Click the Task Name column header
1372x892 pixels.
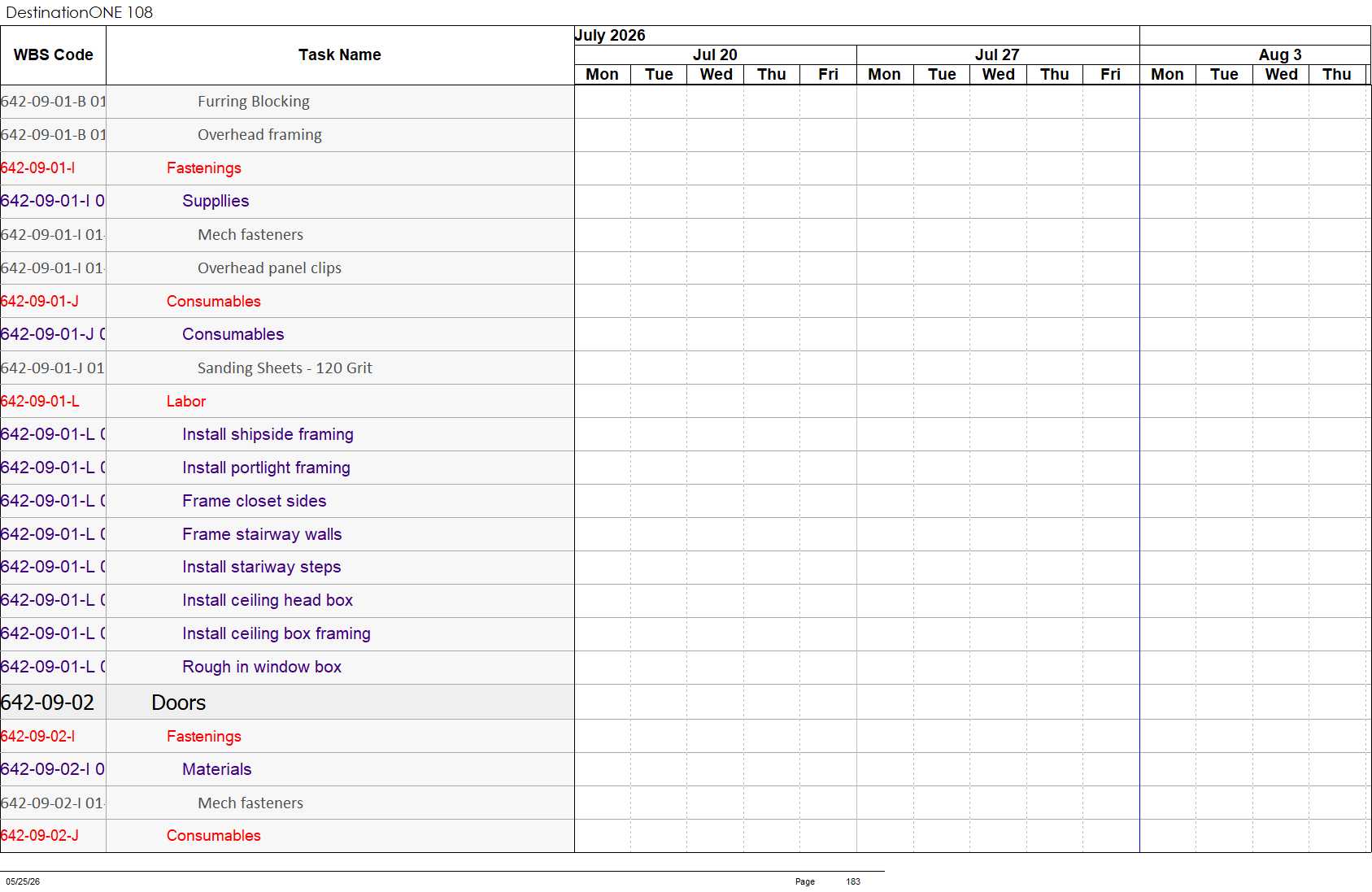(x=340, y=54)
